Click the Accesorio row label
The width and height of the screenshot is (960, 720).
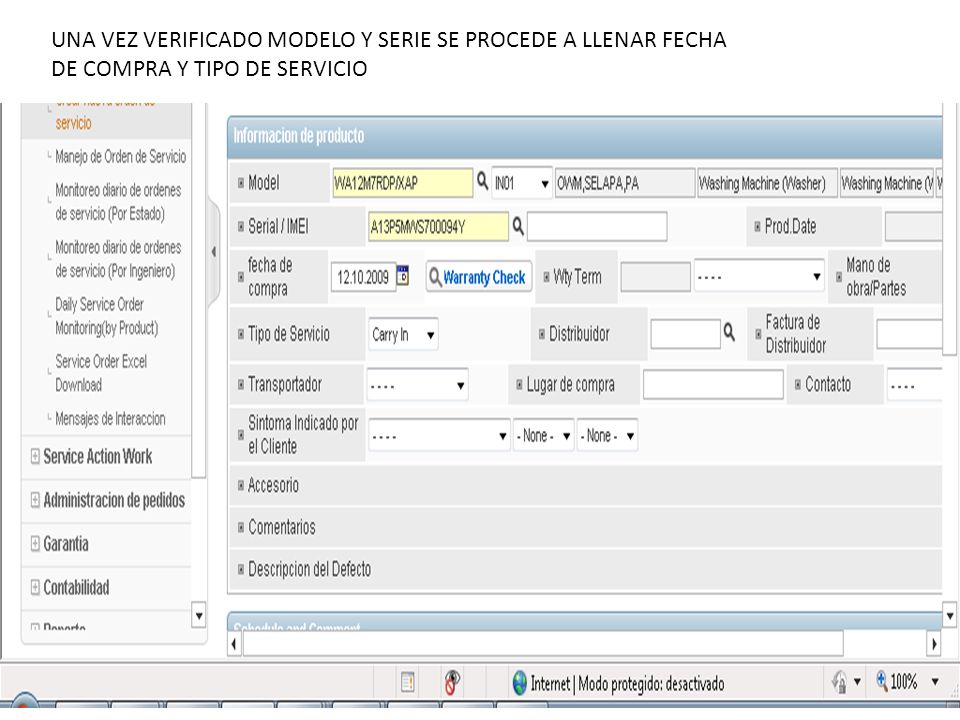pos(273,486)
